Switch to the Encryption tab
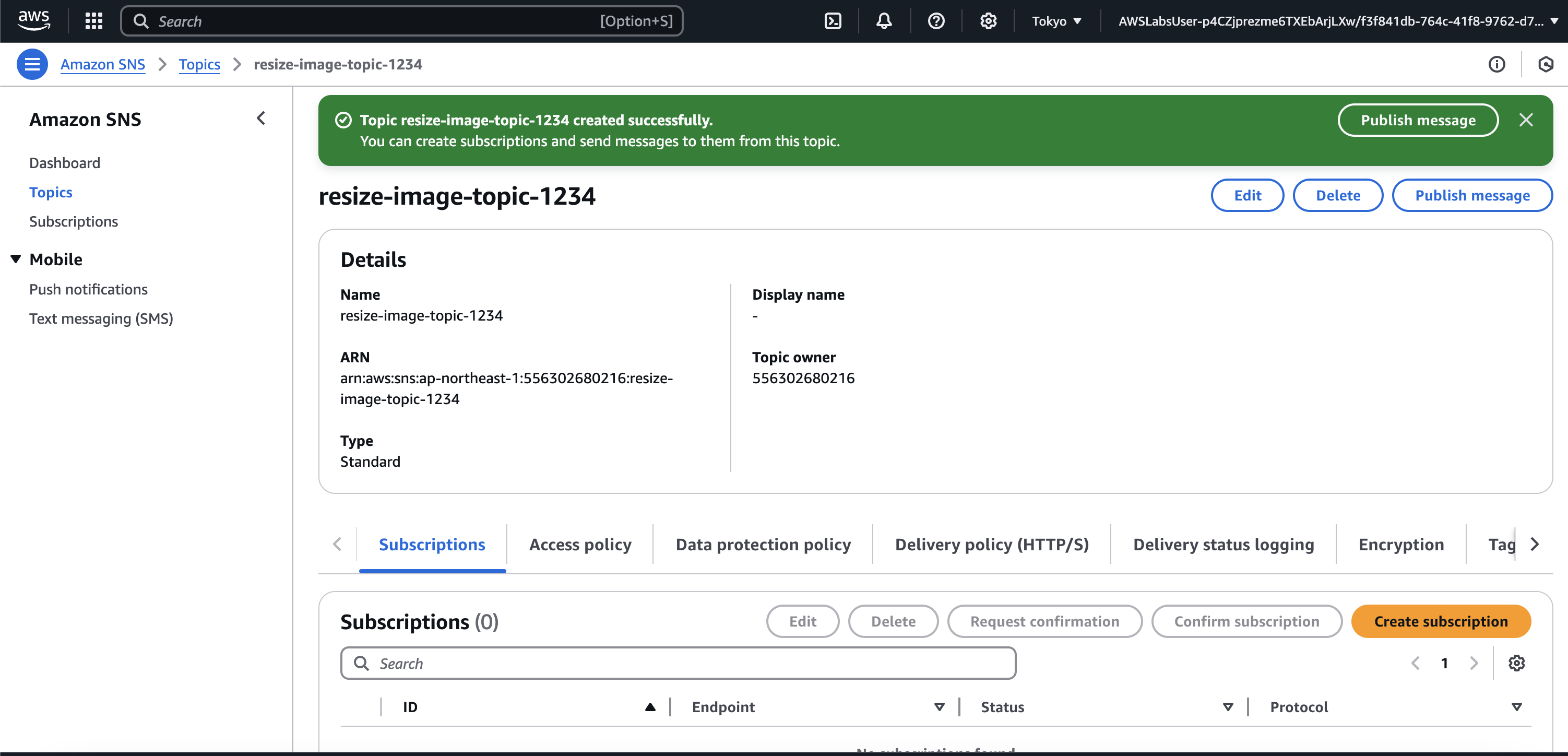The width and height of the screenshot is (1568, 756). tap(1400, 544)
